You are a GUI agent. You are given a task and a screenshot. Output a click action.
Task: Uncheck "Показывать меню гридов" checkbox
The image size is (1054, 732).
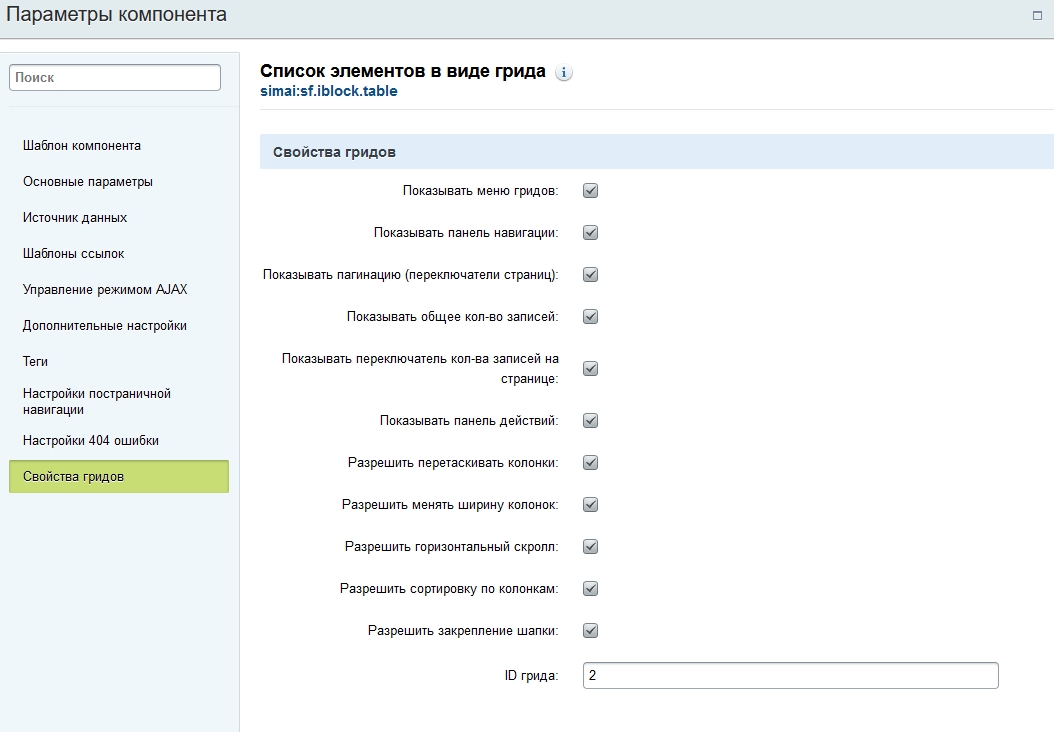click(590, 191)
